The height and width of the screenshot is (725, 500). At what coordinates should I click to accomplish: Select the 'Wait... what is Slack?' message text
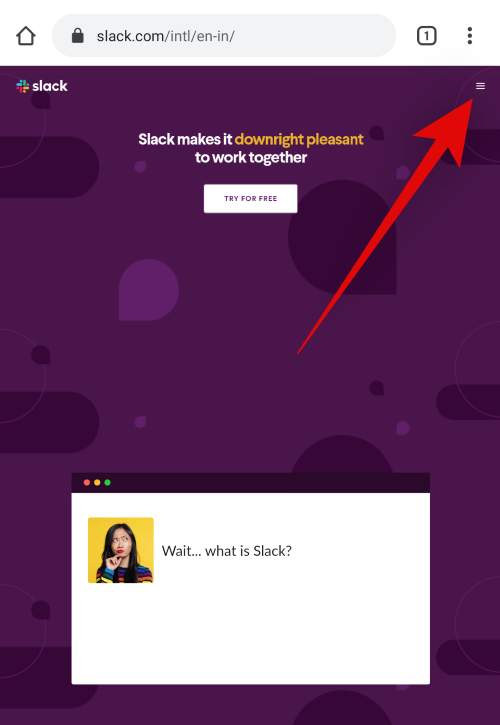click(x=227, y=551)
